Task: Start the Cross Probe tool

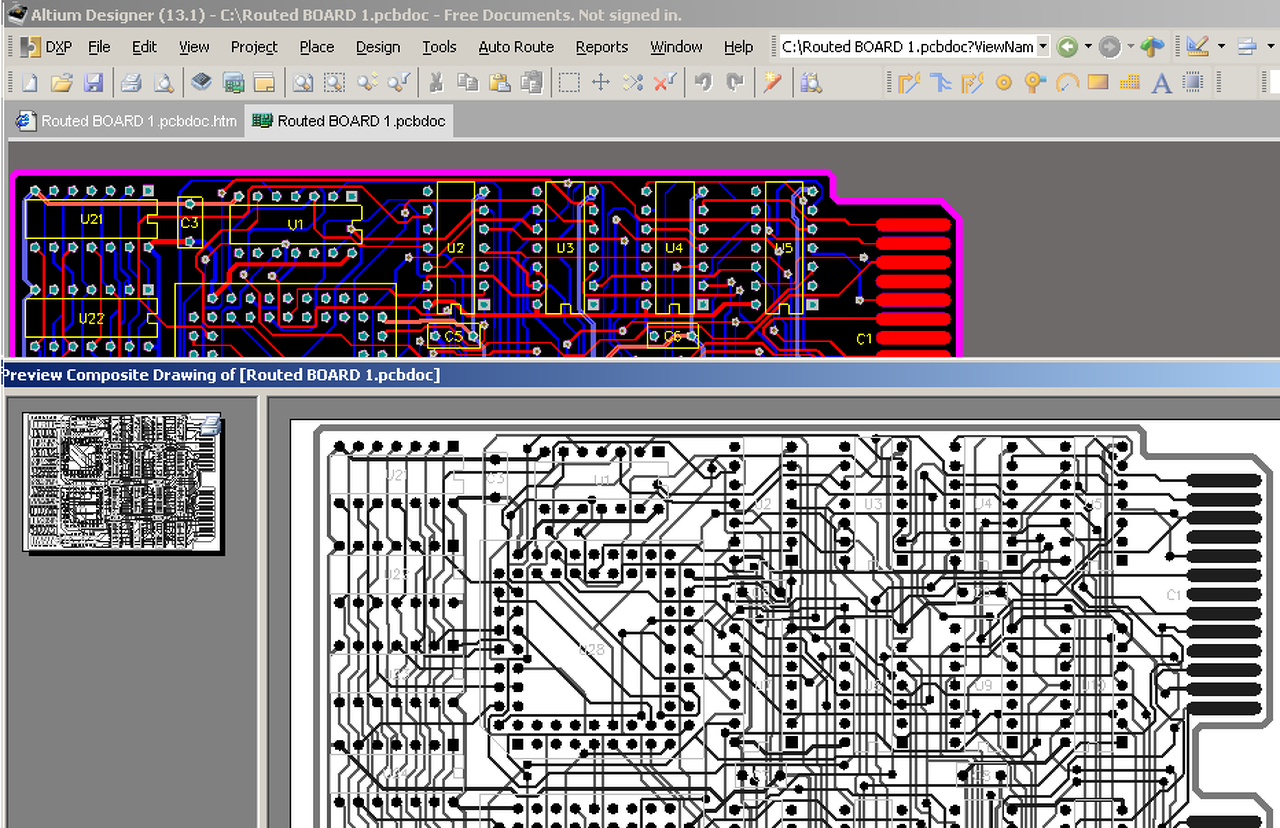Action: [x=772, y=82]
